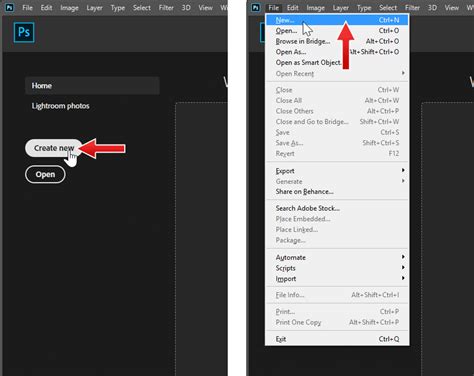Open Image menu in the right screenshot
The image size is (474, 376).
(315, 8)
